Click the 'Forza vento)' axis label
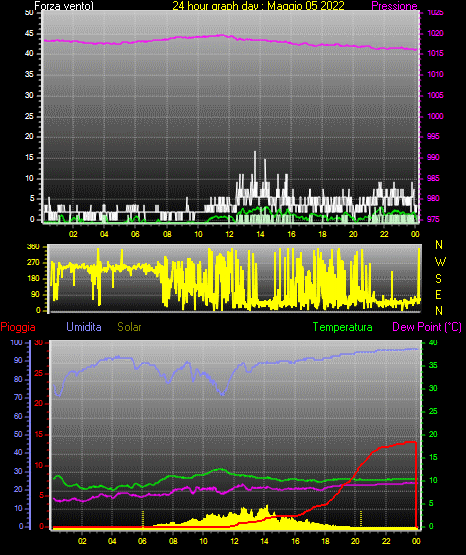Viewport: 466px width, 555px height. pos(64,6)
